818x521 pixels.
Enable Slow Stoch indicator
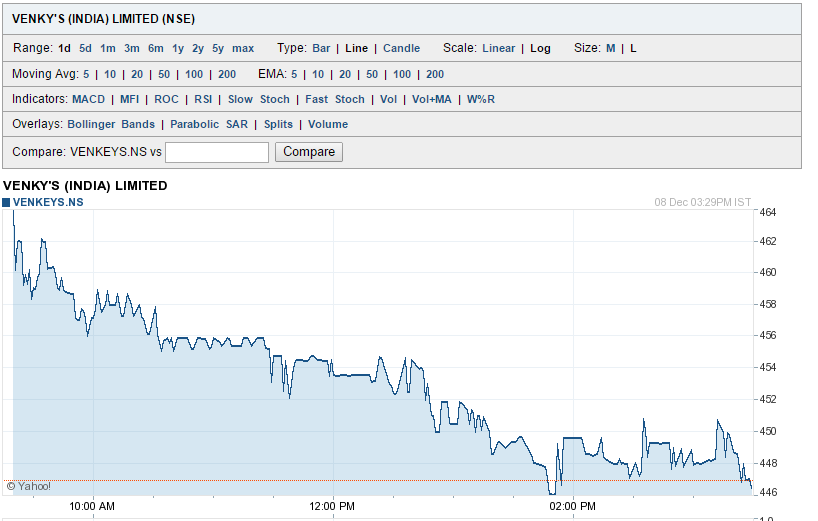(259, 100)
